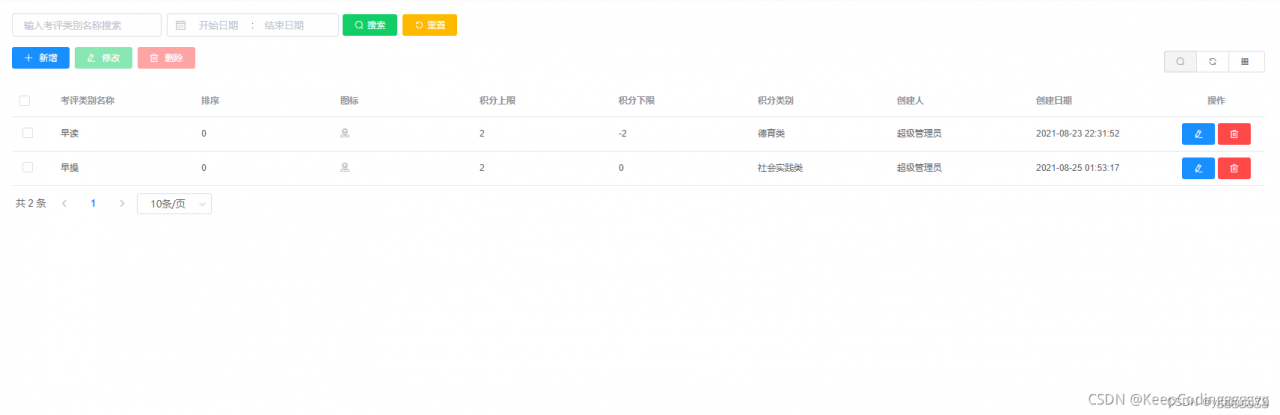Click the 共 2 条 total count text
This screenshot has width=1280, height=415.
tap(31, 203)
